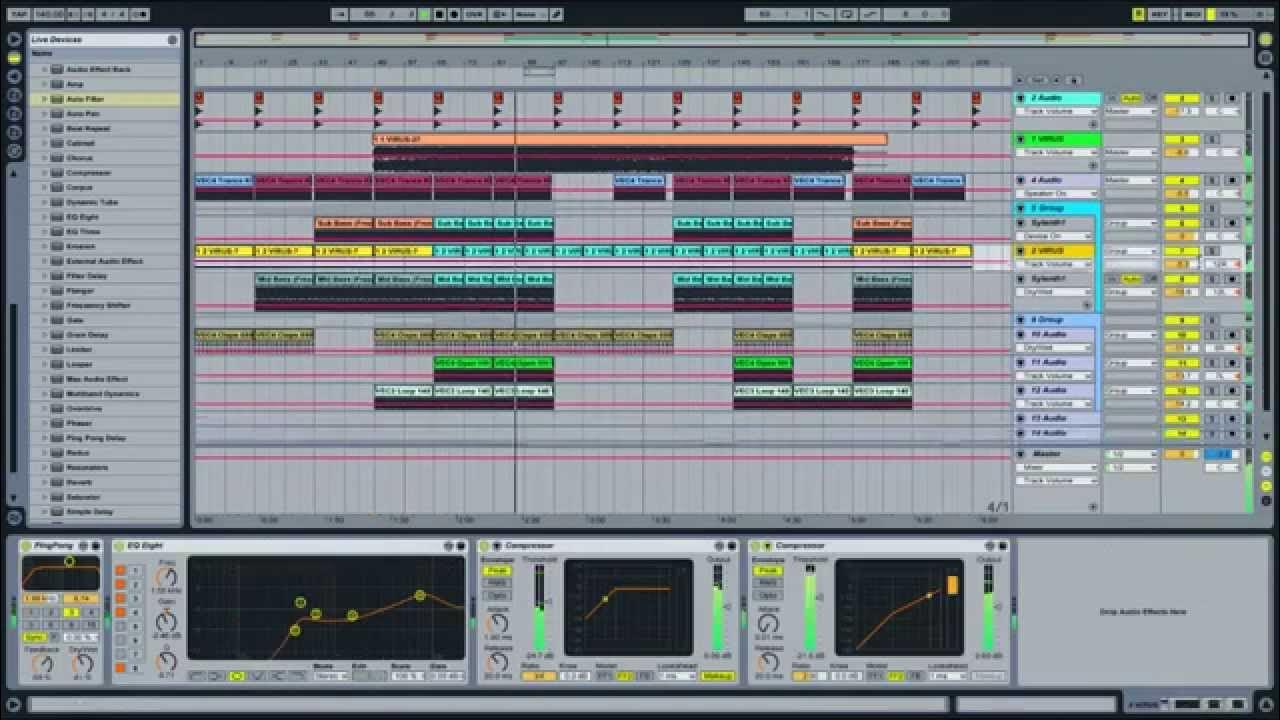The height and width of the screenshot is (720, 1280).
Task: Toggle the MIDI map mode switch
Action: tap(1192, 14)
